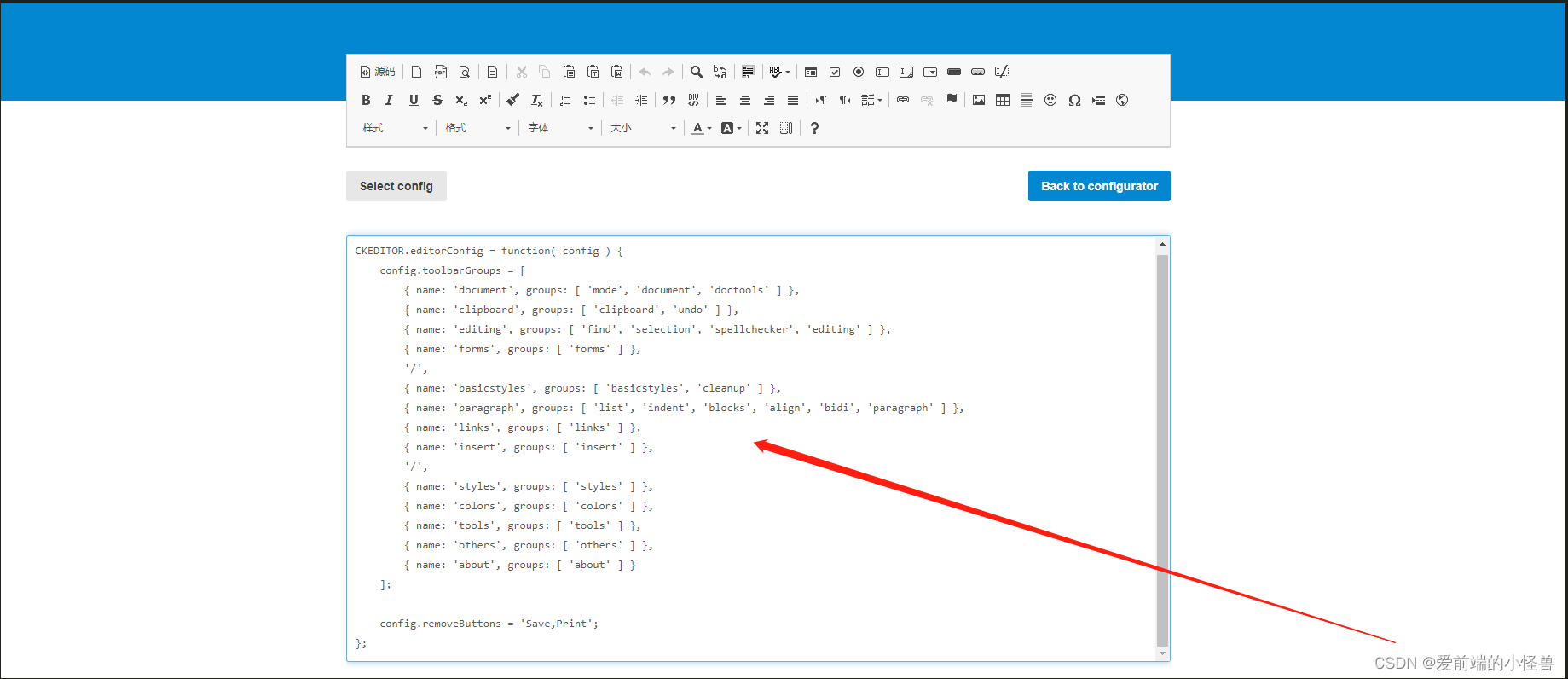Screen dimensions: 1568x679
Task: Click the Export to PDF icon
Action: (x=441, y=72)
